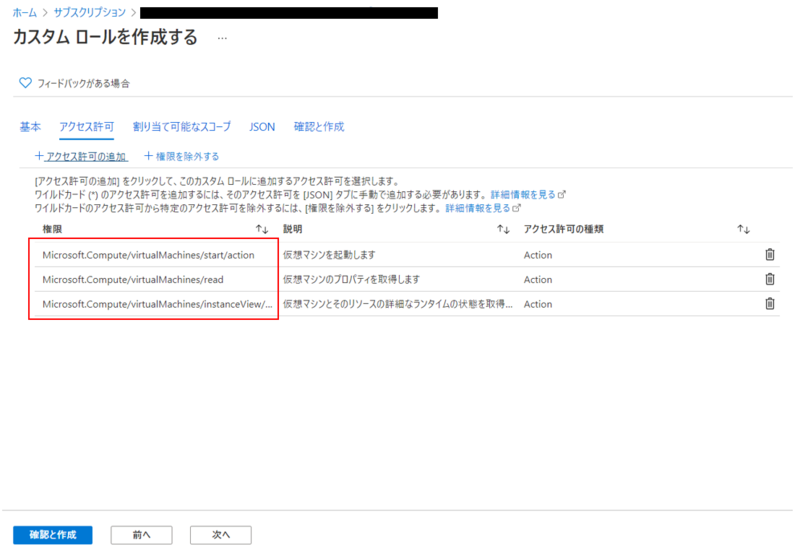Viewport: 800px width, 556px height.
Task: Delete the virtualMachines/start/action permission row
Action: 769,254
